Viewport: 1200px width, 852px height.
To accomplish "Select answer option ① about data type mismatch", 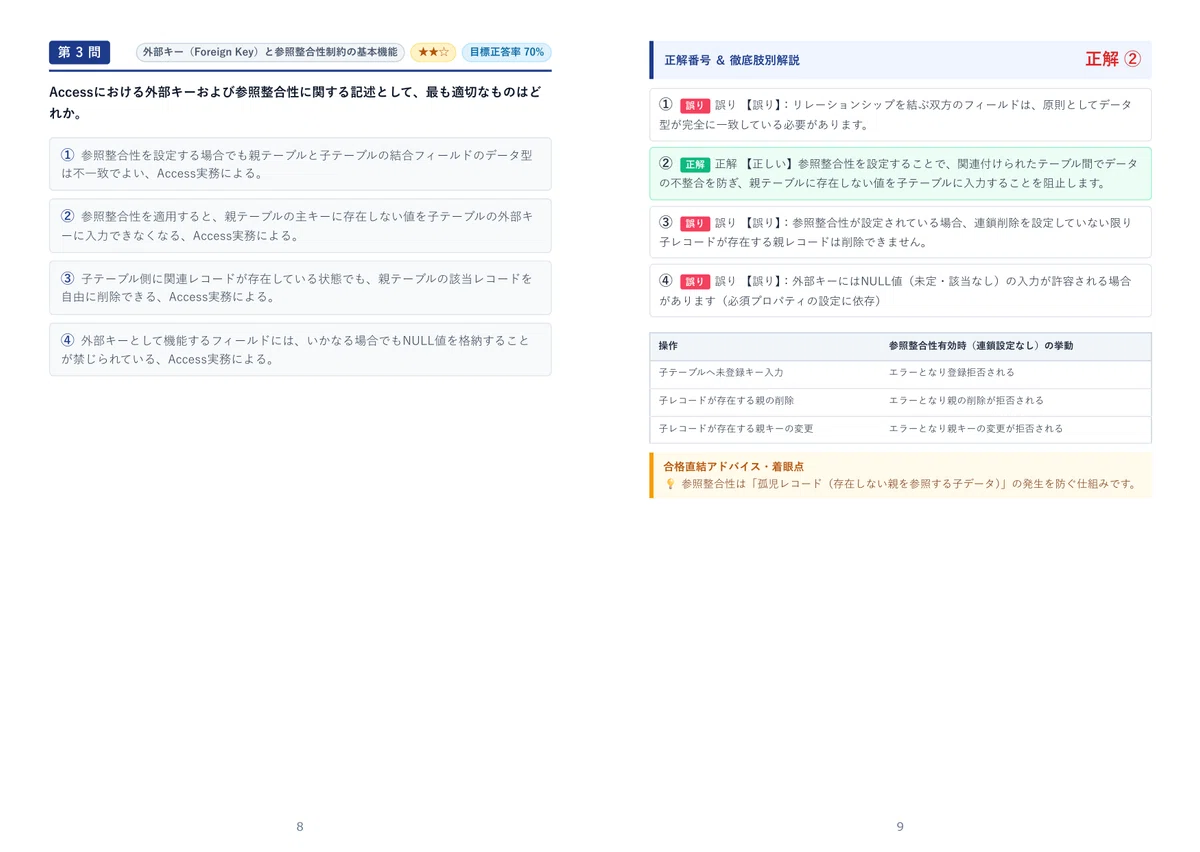I will pyautogui.click(x=300, y=164).
